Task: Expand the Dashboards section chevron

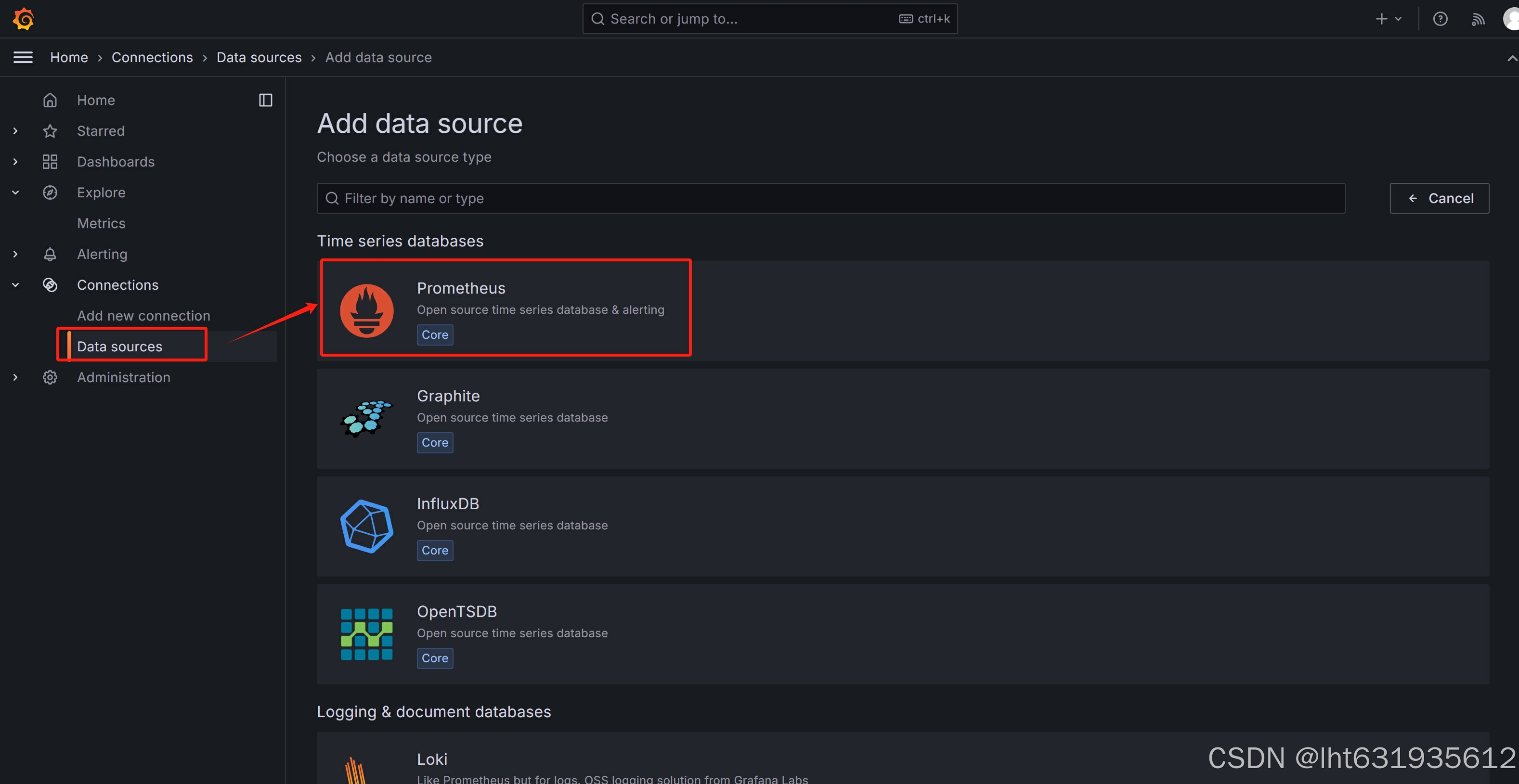Action: point(15,162)
